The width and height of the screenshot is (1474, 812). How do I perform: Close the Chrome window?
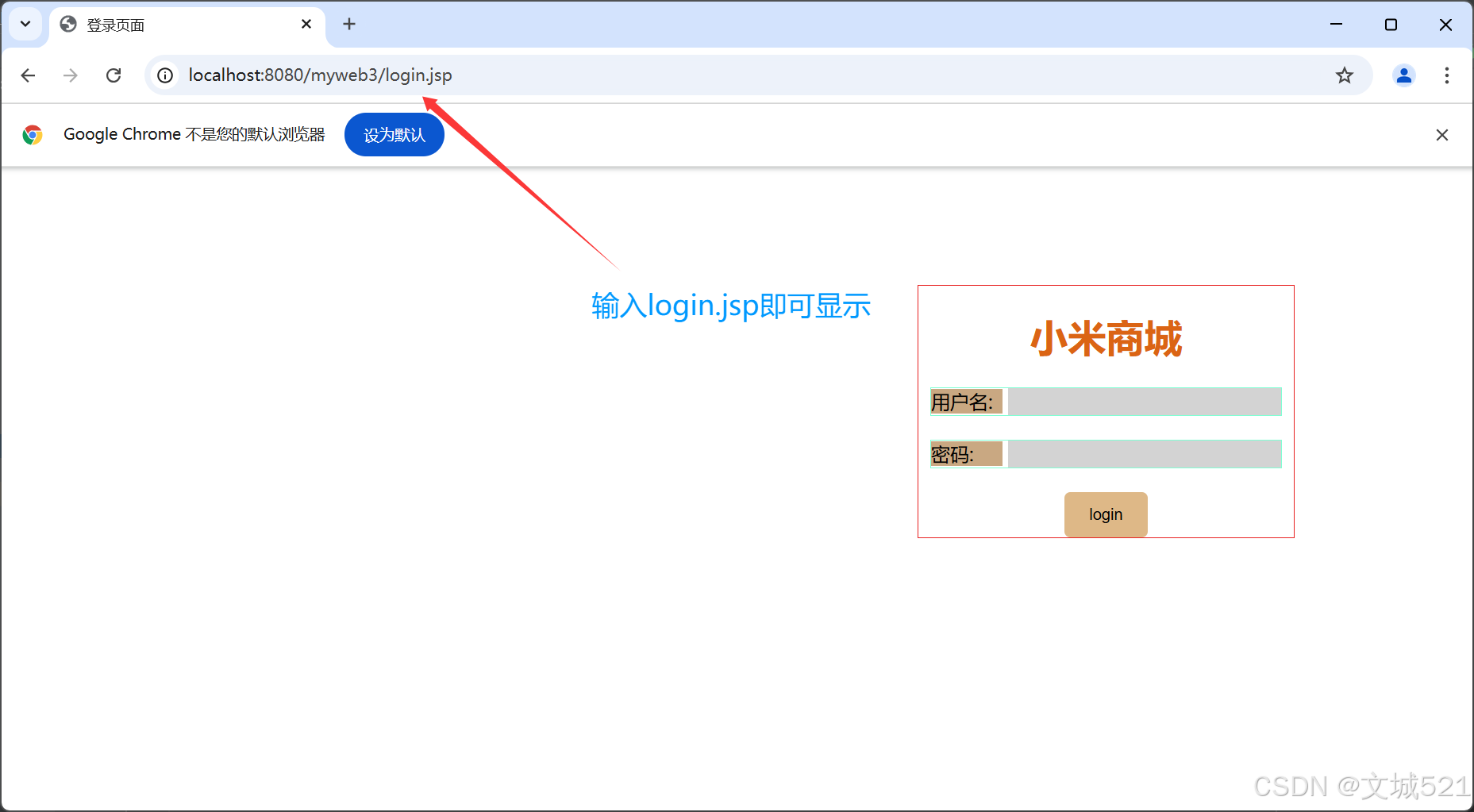click(x=1445, y=25)
